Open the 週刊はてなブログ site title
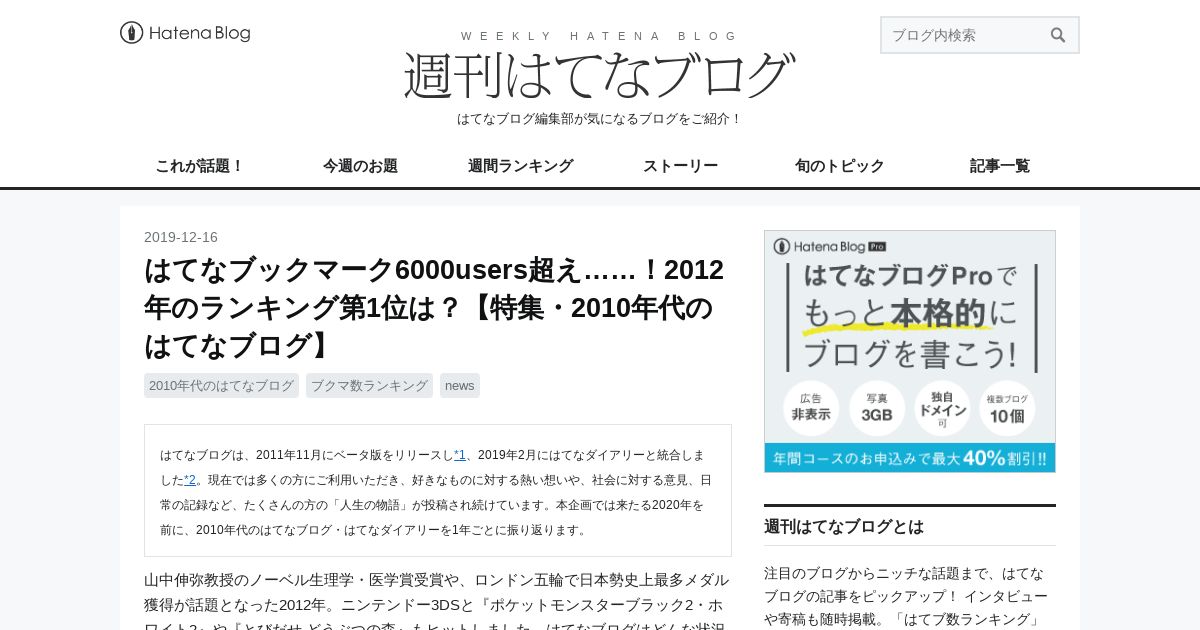1200x630 pixels. 599,75
